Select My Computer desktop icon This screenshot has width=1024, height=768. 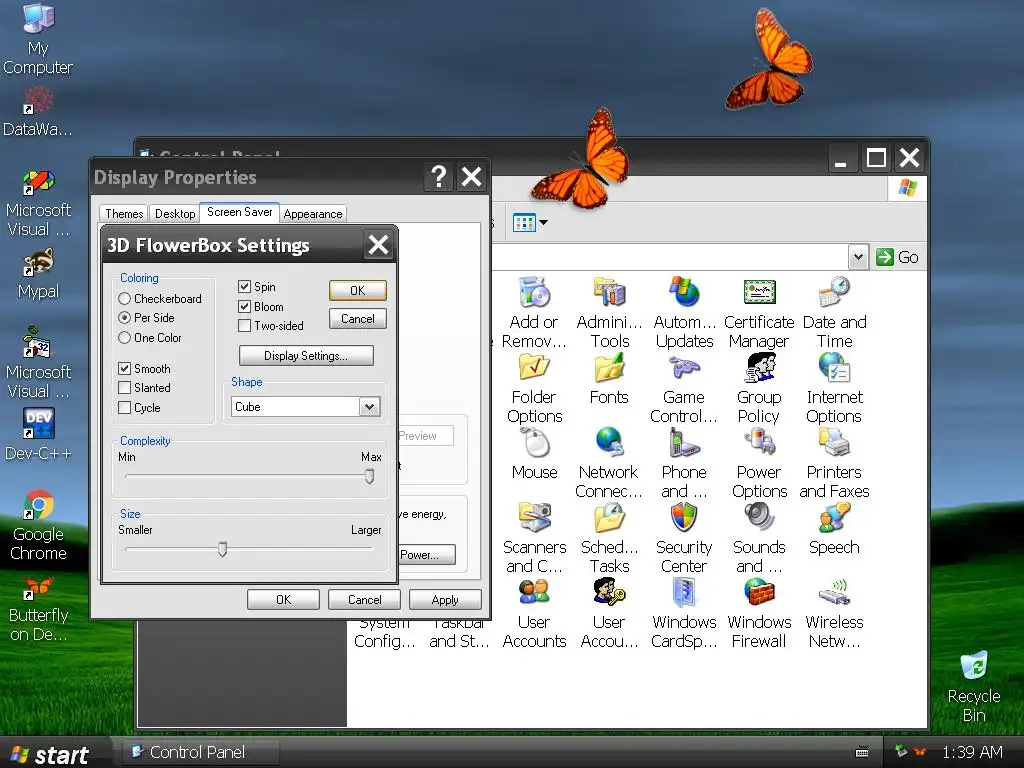(38, 39)
